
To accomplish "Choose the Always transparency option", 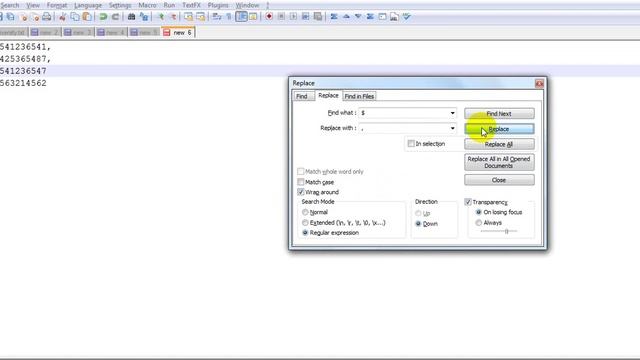I will 479,223.
